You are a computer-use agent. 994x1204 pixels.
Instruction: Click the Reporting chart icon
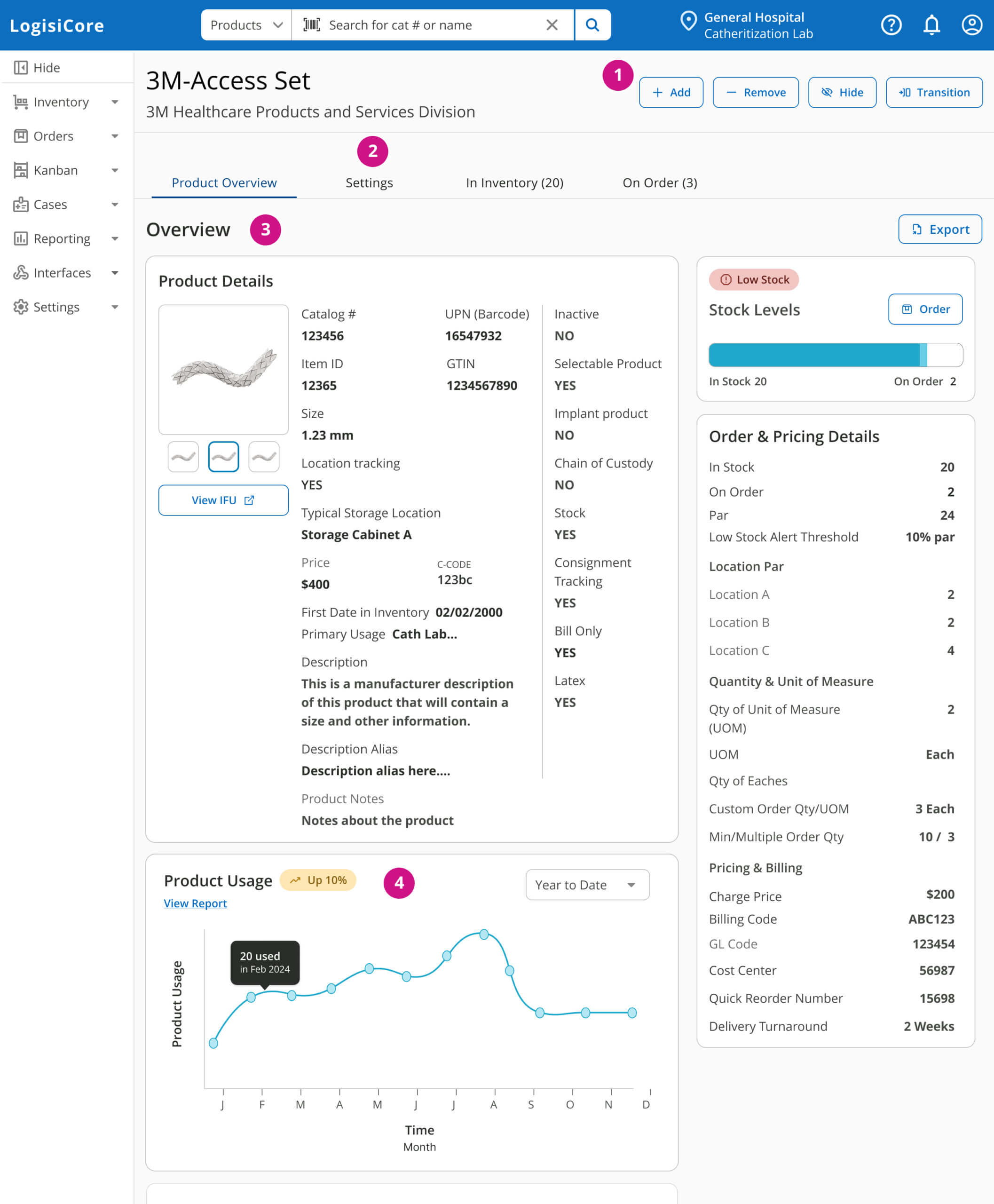[x=21, y=238]
